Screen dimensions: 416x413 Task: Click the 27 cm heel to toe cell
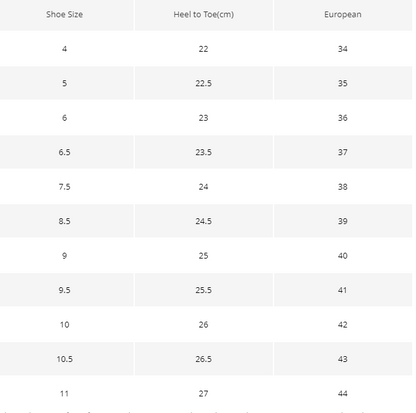click(204, 394)
